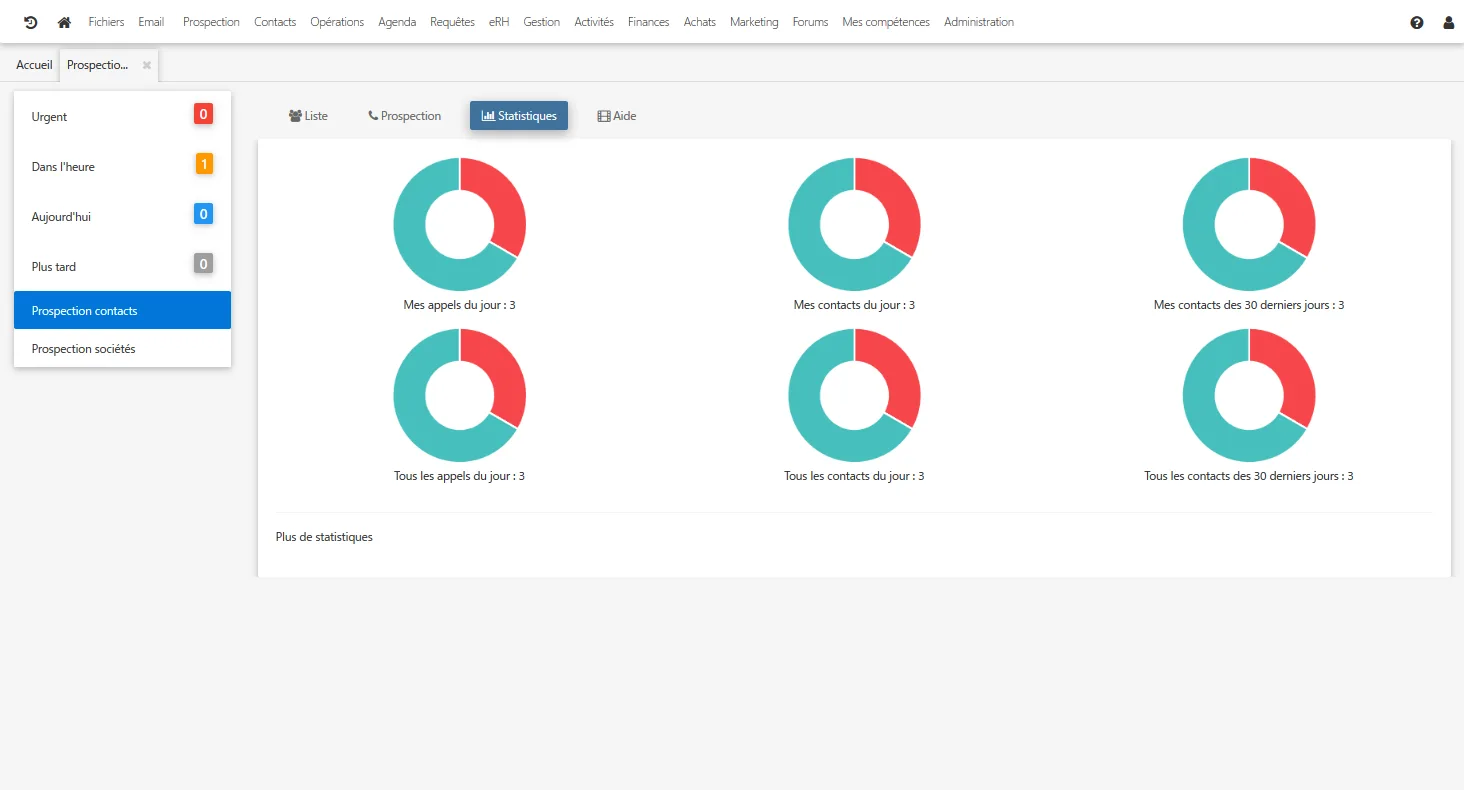Viewport: 1464px width, 790px height.
Task: Open the user profile icon
Action: point(1449,22)
